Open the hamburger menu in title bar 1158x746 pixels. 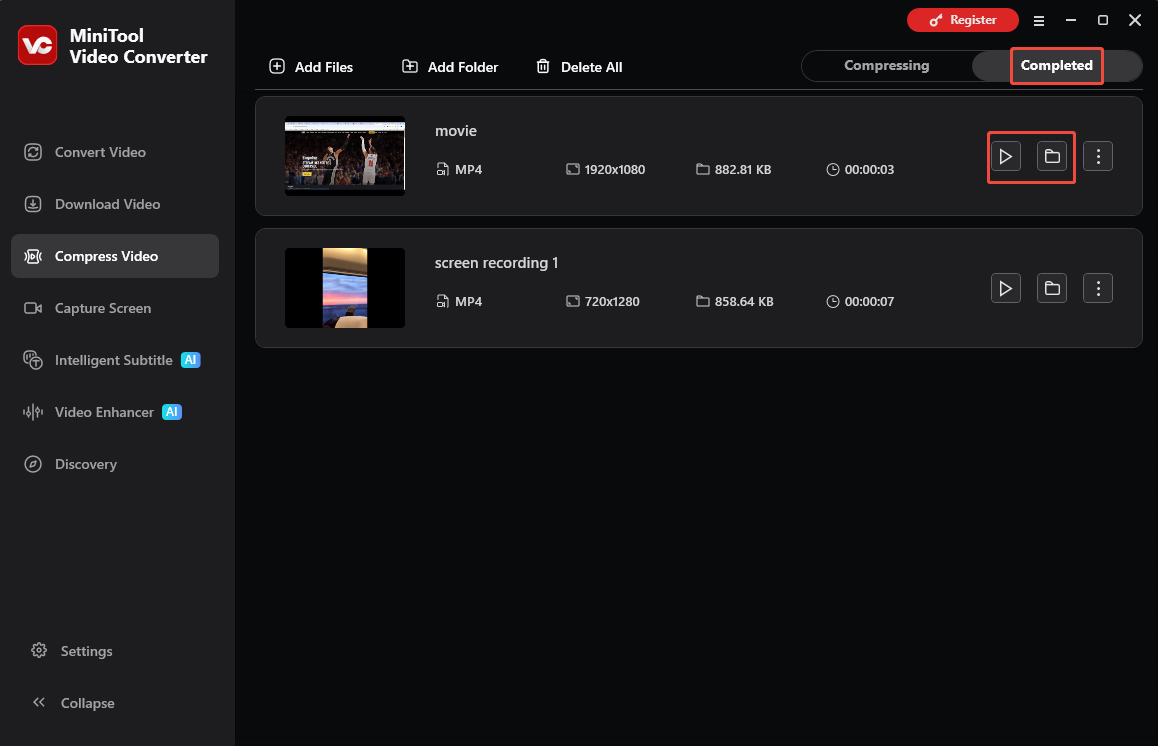click(1038, 21)
